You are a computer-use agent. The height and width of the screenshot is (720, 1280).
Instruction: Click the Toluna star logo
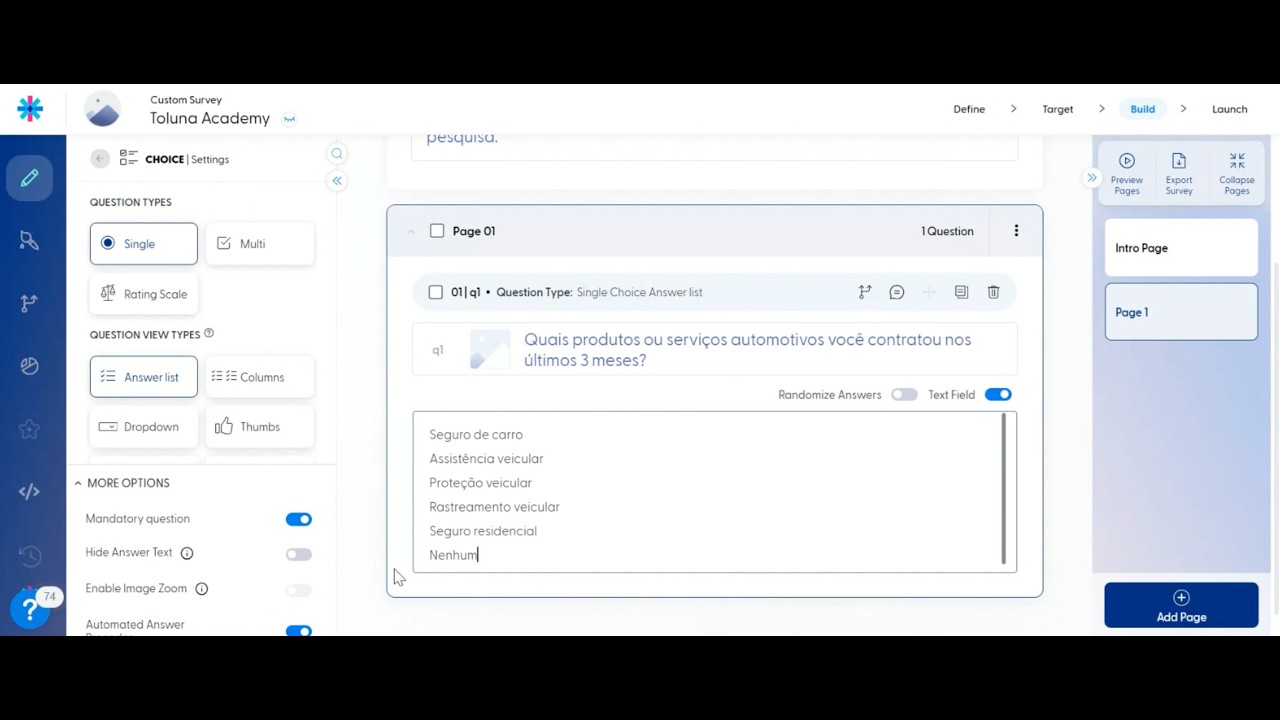point(30,109)
